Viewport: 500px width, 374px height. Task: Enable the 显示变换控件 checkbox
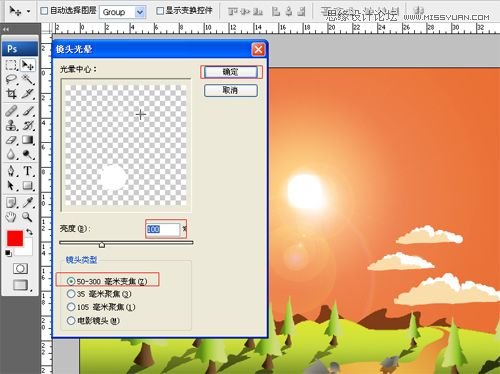pyautogui.click(x=160, y=11)
